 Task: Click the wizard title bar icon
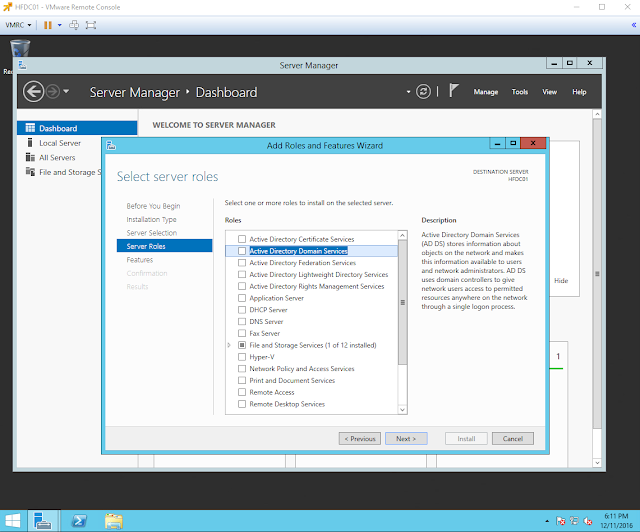coord(111,145)
